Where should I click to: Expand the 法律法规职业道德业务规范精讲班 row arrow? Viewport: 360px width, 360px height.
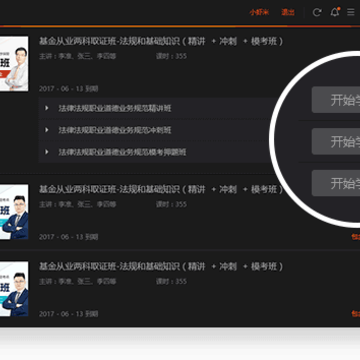tap(47, 108)
